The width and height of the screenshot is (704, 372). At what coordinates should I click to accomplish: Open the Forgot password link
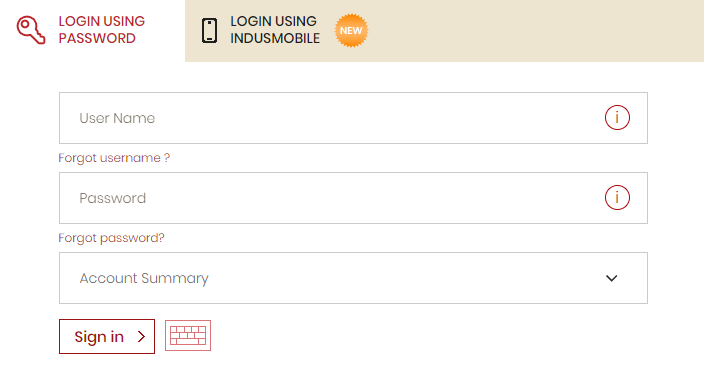tap(111, 238)
